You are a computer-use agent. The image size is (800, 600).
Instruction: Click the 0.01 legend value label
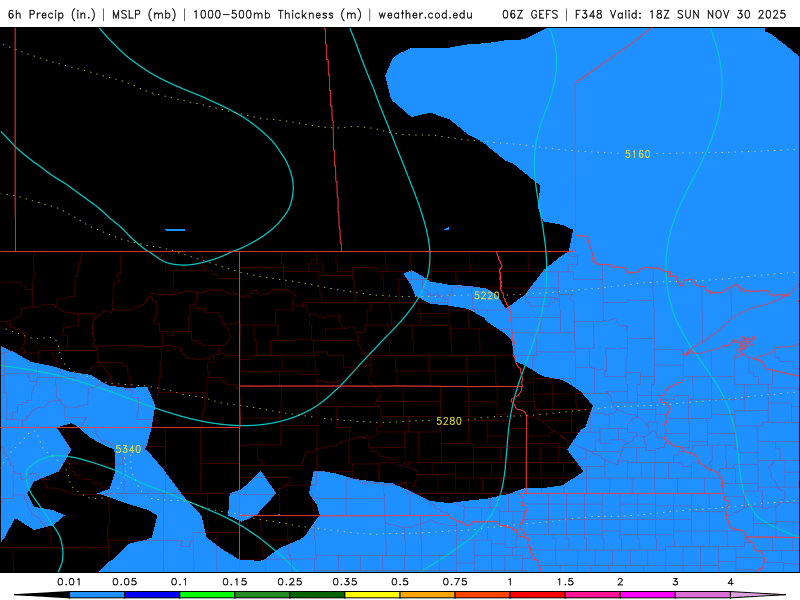point(69,582)
